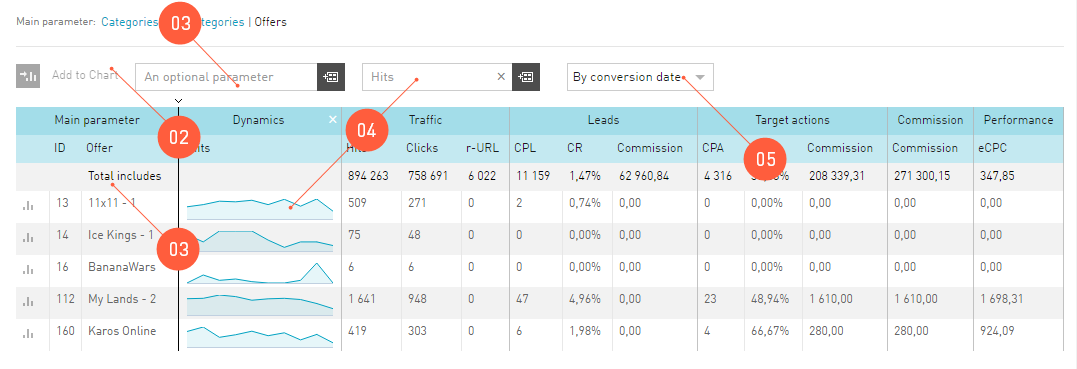Click the Performance column group header
Image resolution: width=1077 pixels, height=369 pixels.
coord(1018,120)
